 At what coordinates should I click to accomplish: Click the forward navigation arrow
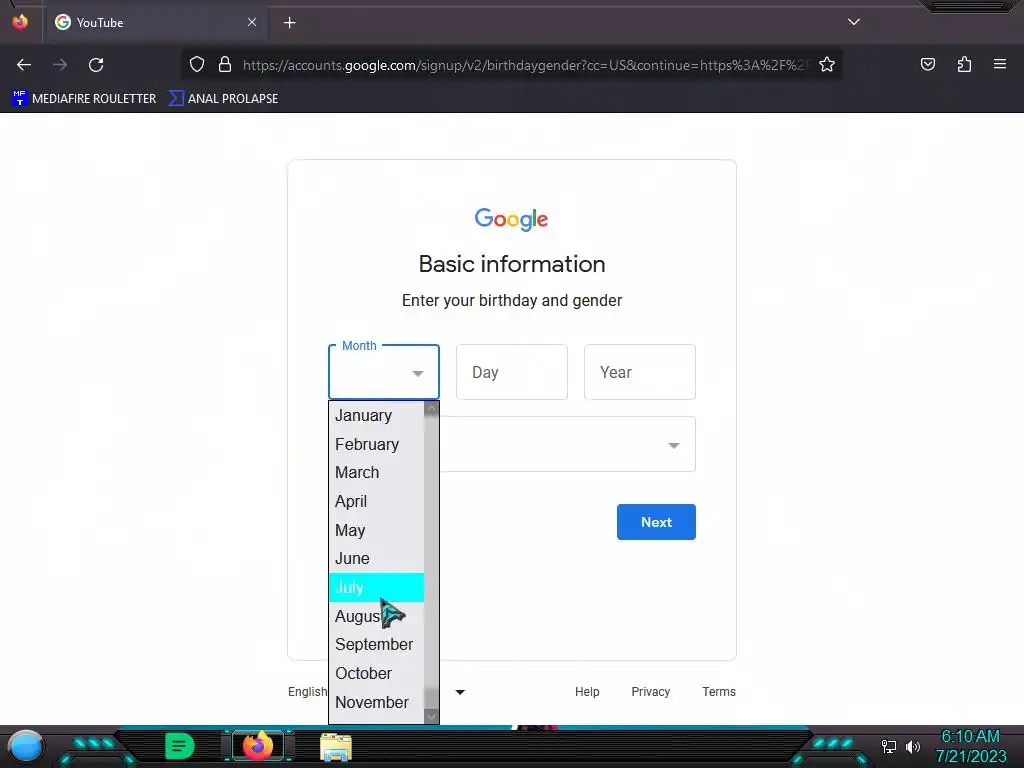[60, 65]
